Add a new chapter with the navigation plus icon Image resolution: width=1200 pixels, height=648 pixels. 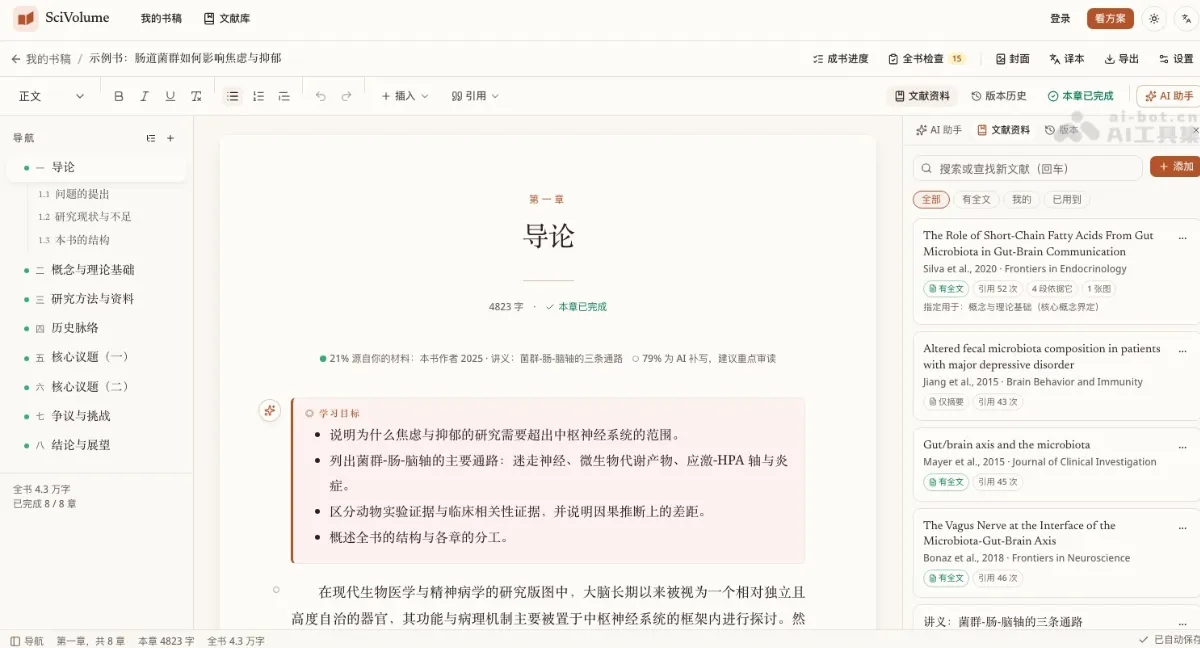click(170, 138)
